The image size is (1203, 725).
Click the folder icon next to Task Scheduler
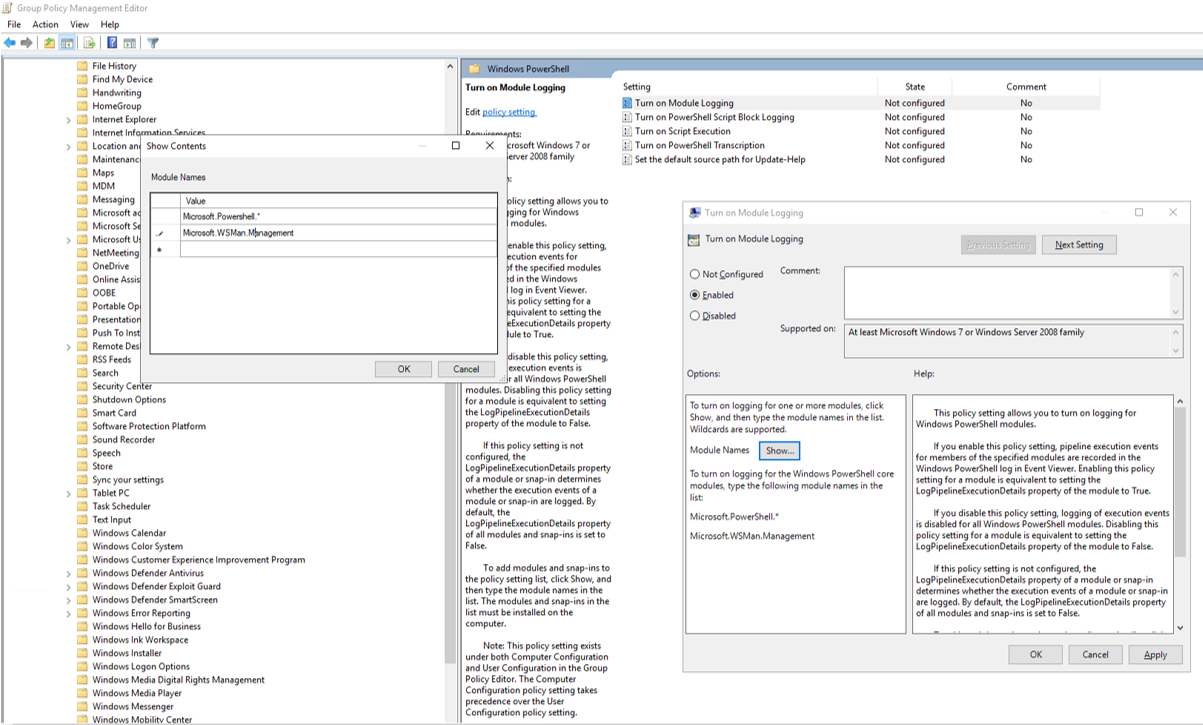point(83,506)
